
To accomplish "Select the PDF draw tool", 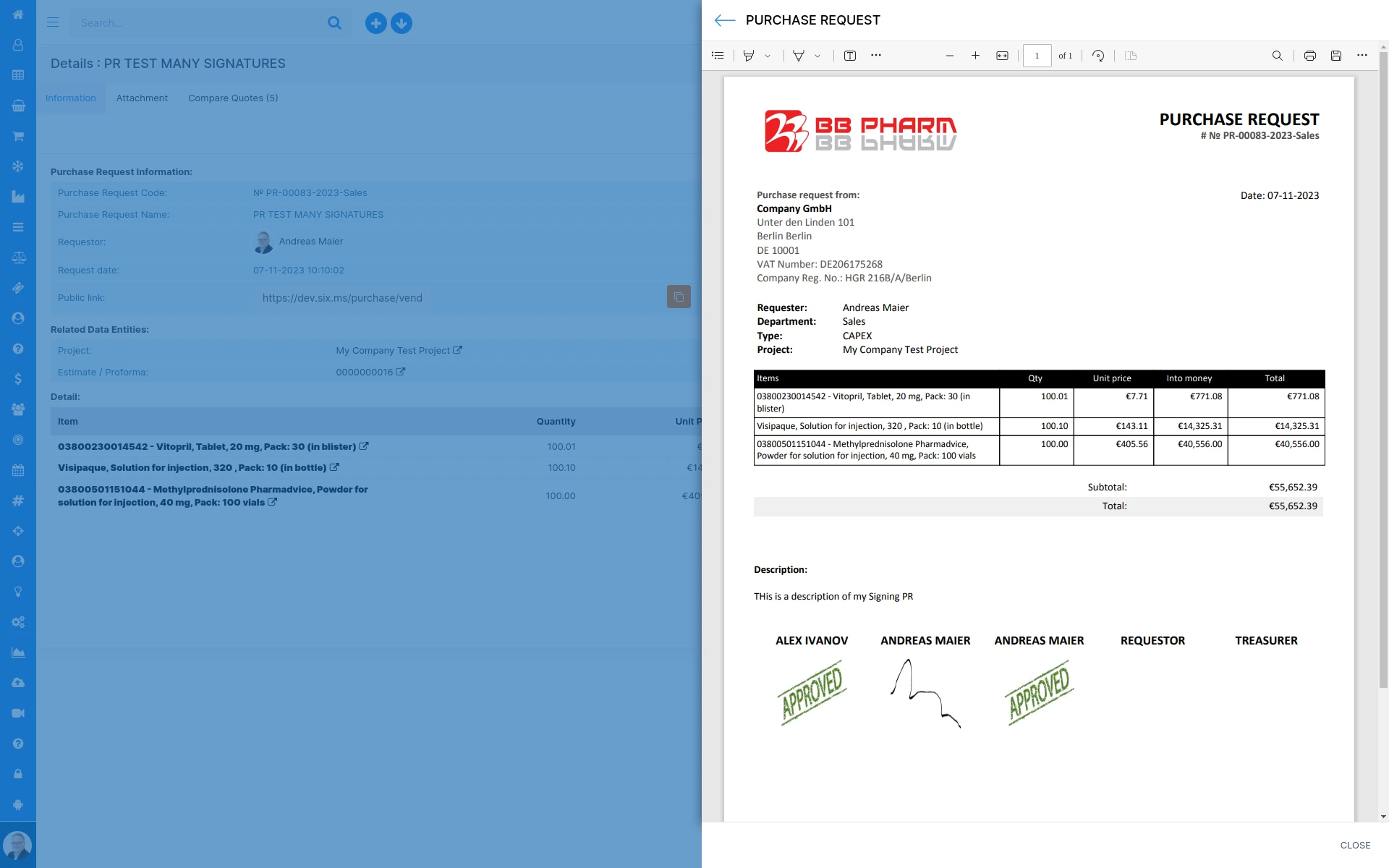I will tap(799, 56).
